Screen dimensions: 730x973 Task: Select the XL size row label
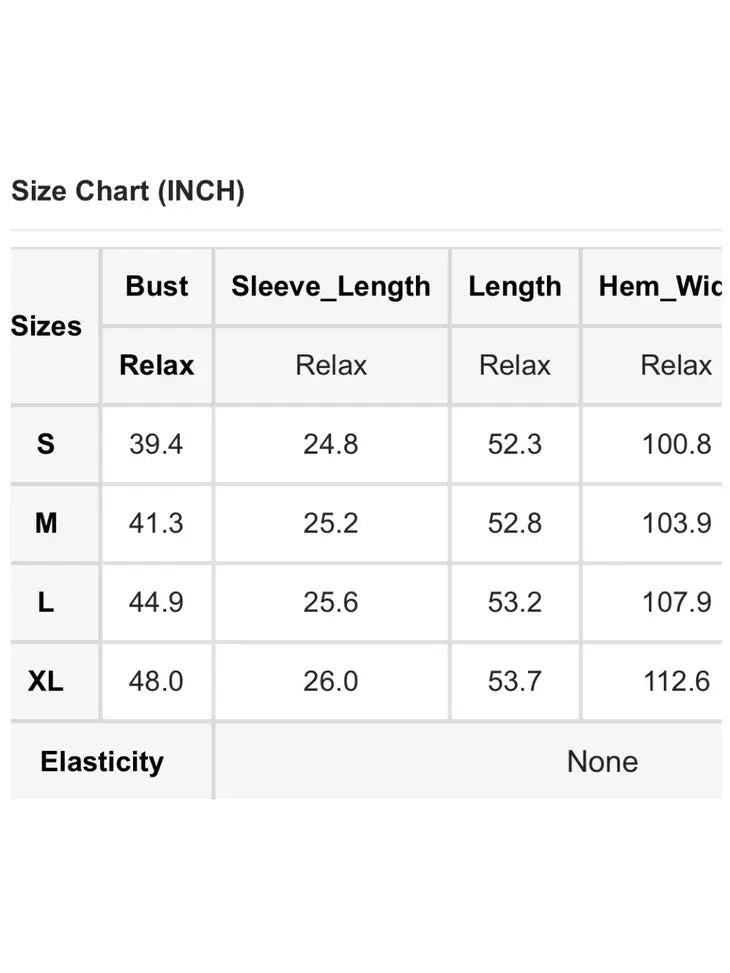click(x=46, y=681)
